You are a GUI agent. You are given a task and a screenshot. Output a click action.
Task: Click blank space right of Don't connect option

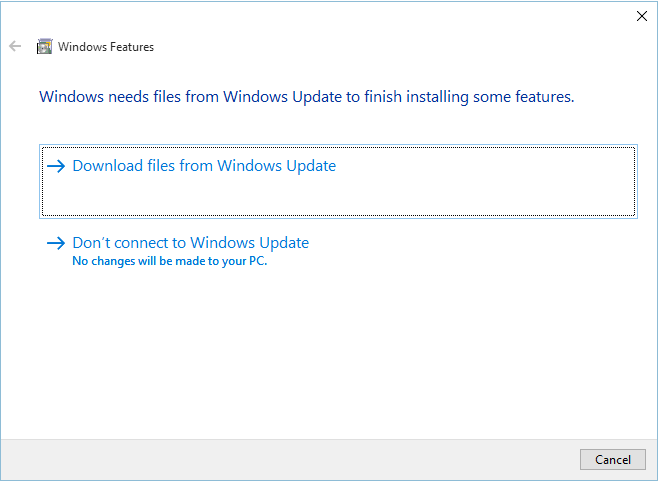click(471, 250)
